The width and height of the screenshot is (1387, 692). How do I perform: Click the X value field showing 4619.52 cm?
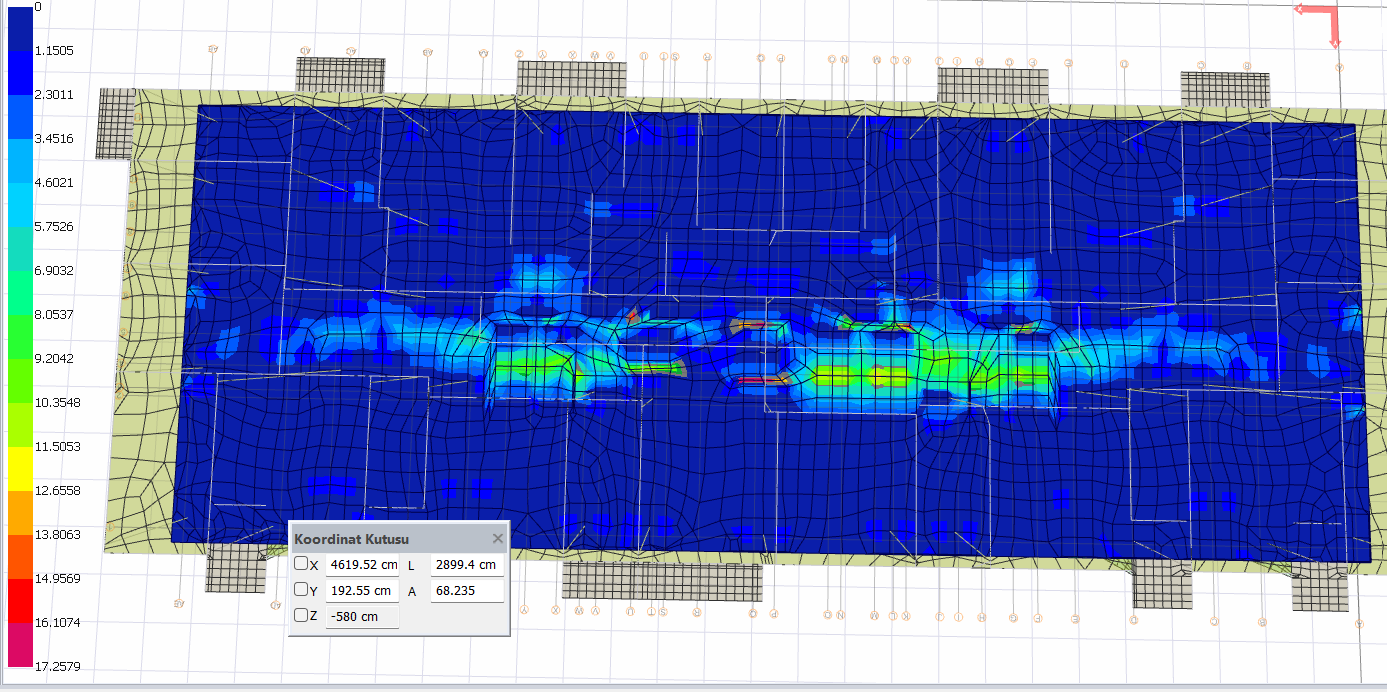pos(362,565)
